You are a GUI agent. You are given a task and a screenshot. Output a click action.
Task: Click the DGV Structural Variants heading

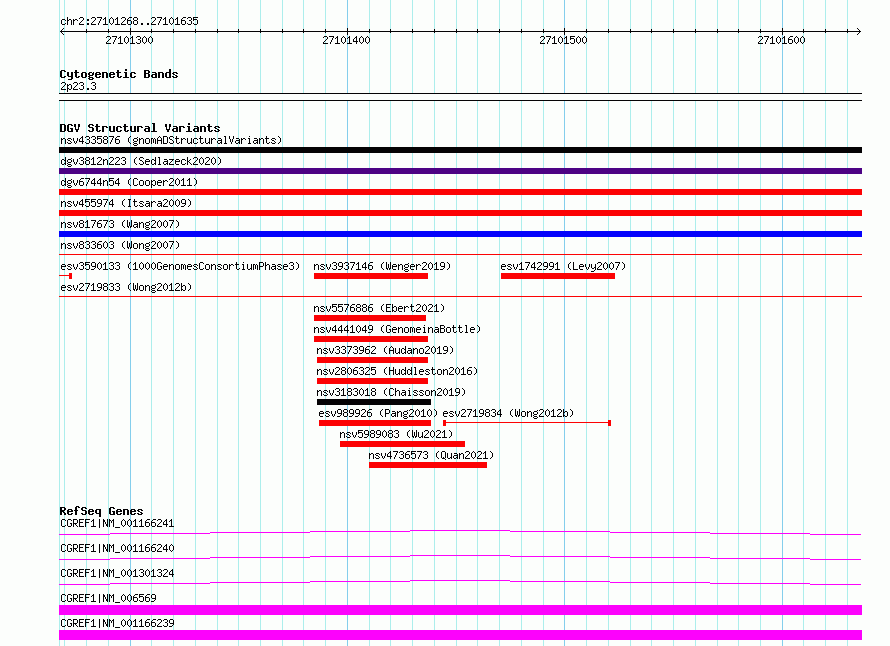tap(140, 128)
